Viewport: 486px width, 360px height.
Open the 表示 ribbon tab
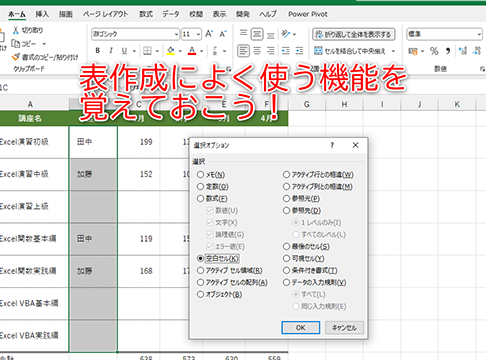219,14
